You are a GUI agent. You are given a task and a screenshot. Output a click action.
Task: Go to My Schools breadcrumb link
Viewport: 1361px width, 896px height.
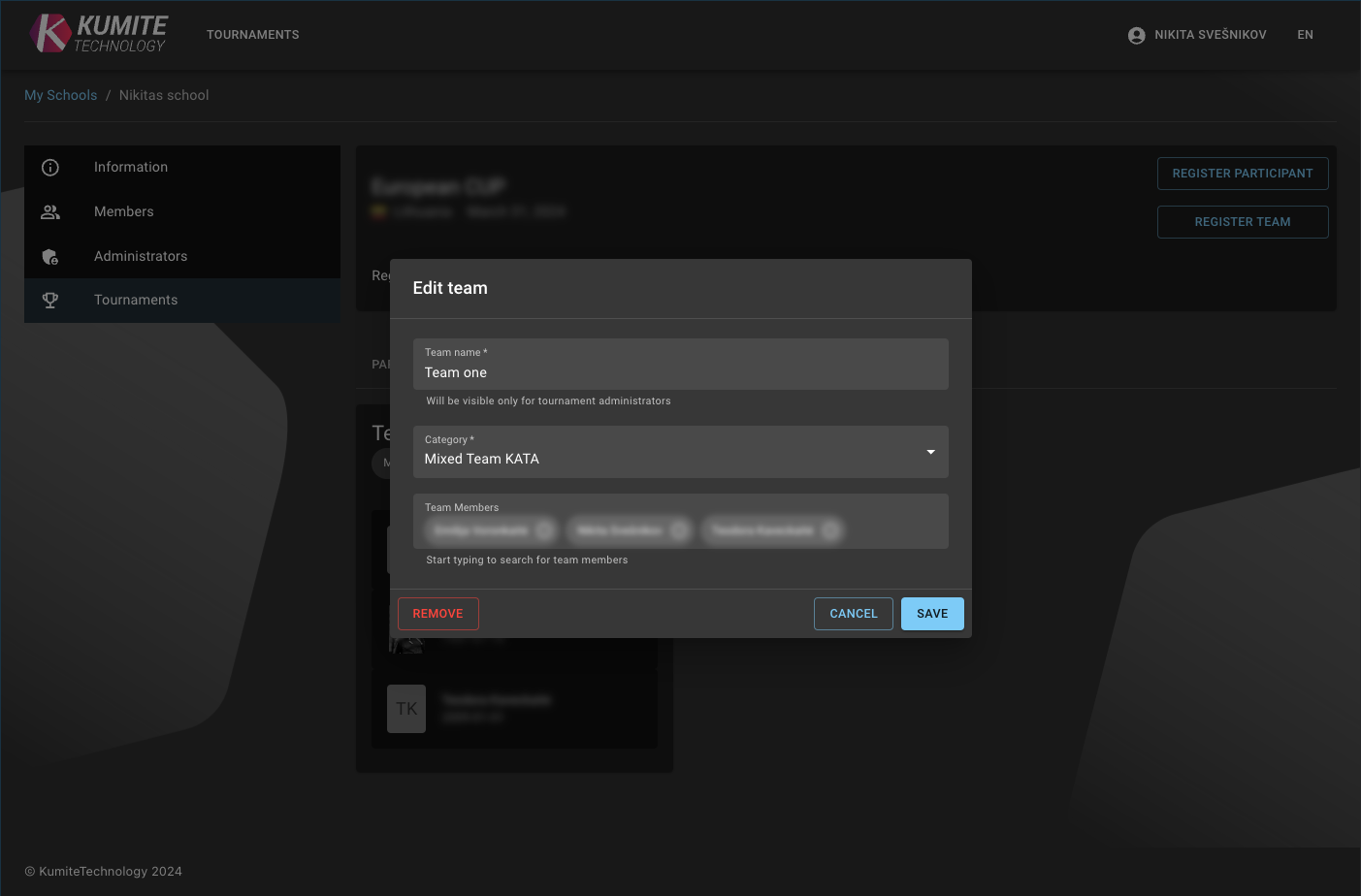pos(60,95)
